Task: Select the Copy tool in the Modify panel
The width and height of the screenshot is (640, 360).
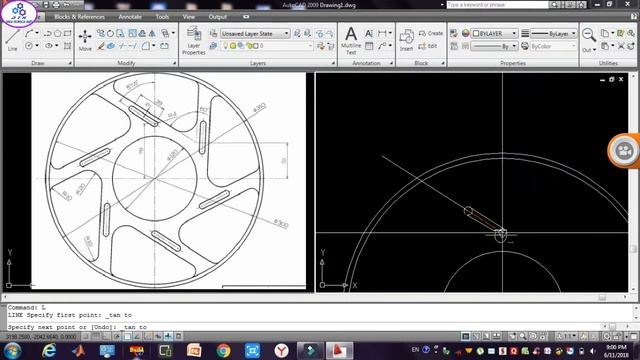Action: point(100,33)
